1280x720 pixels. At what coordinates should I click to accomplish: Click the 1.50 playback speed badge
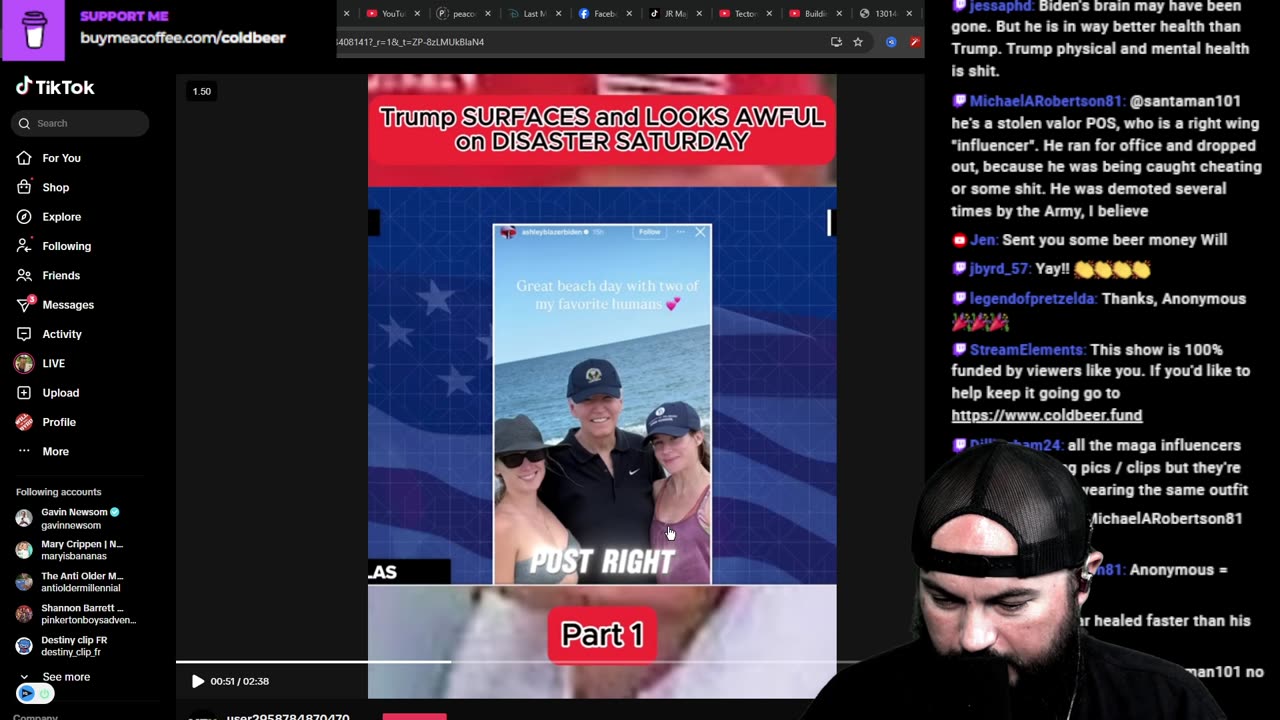pos(202,91)
